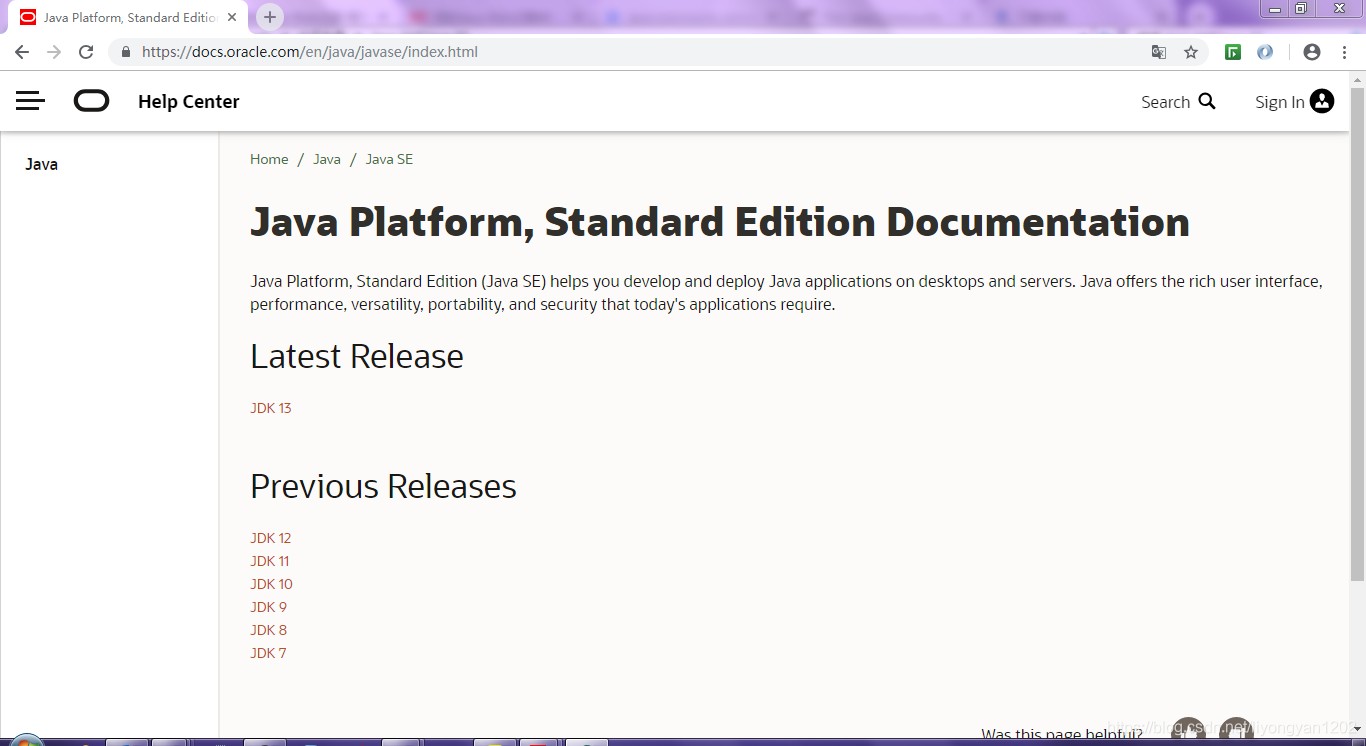
Task: Click Java SE breadcrumb link
Action: 389,159
